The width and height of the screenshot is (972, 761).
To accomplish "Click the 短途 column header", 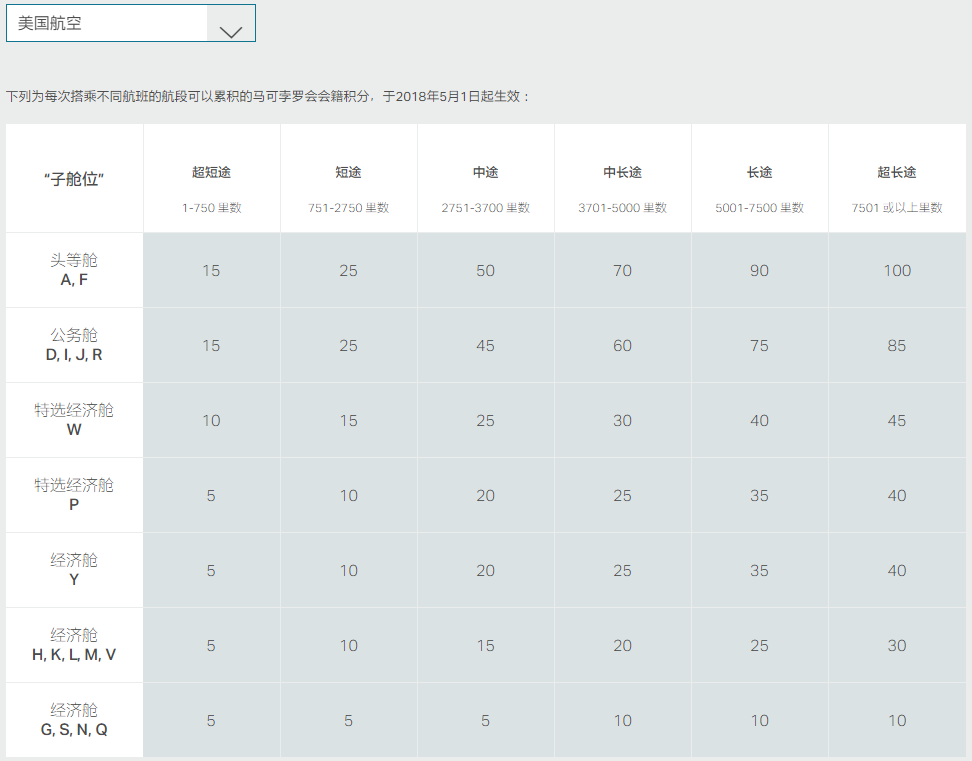I will 348,172.
